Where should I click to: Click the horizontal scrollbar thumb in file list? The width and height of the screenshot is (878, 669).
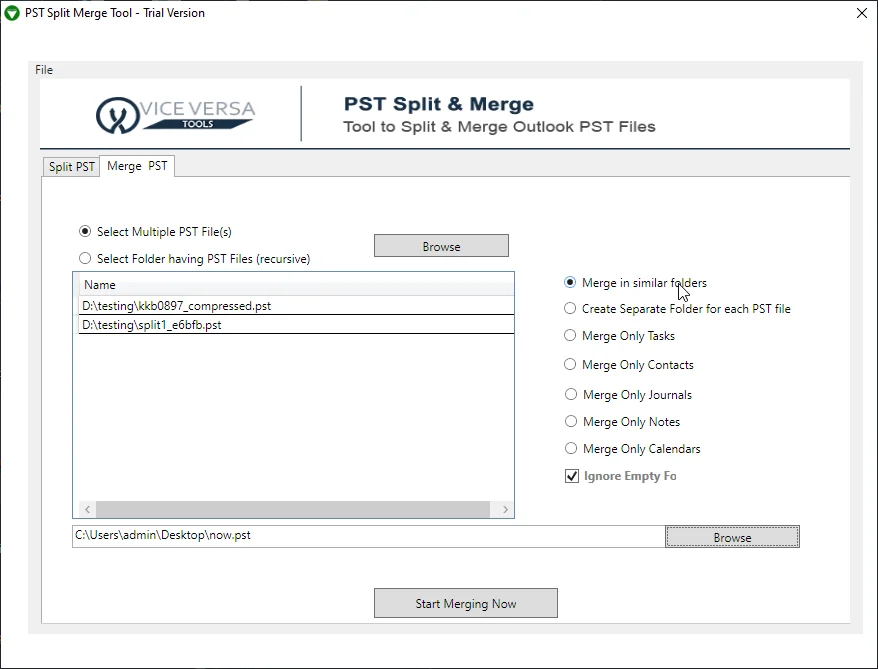[x=293, y=509]
